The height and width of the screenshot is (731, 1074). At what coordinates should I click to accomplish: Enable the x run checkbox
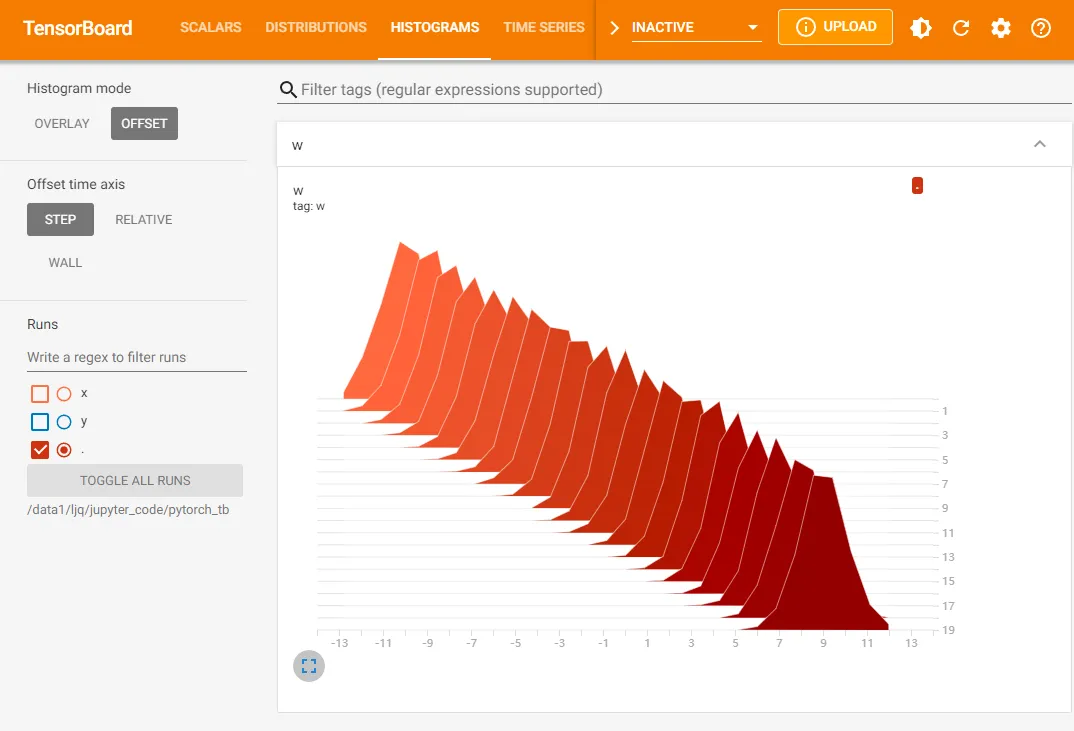click(x=40, y=394)
